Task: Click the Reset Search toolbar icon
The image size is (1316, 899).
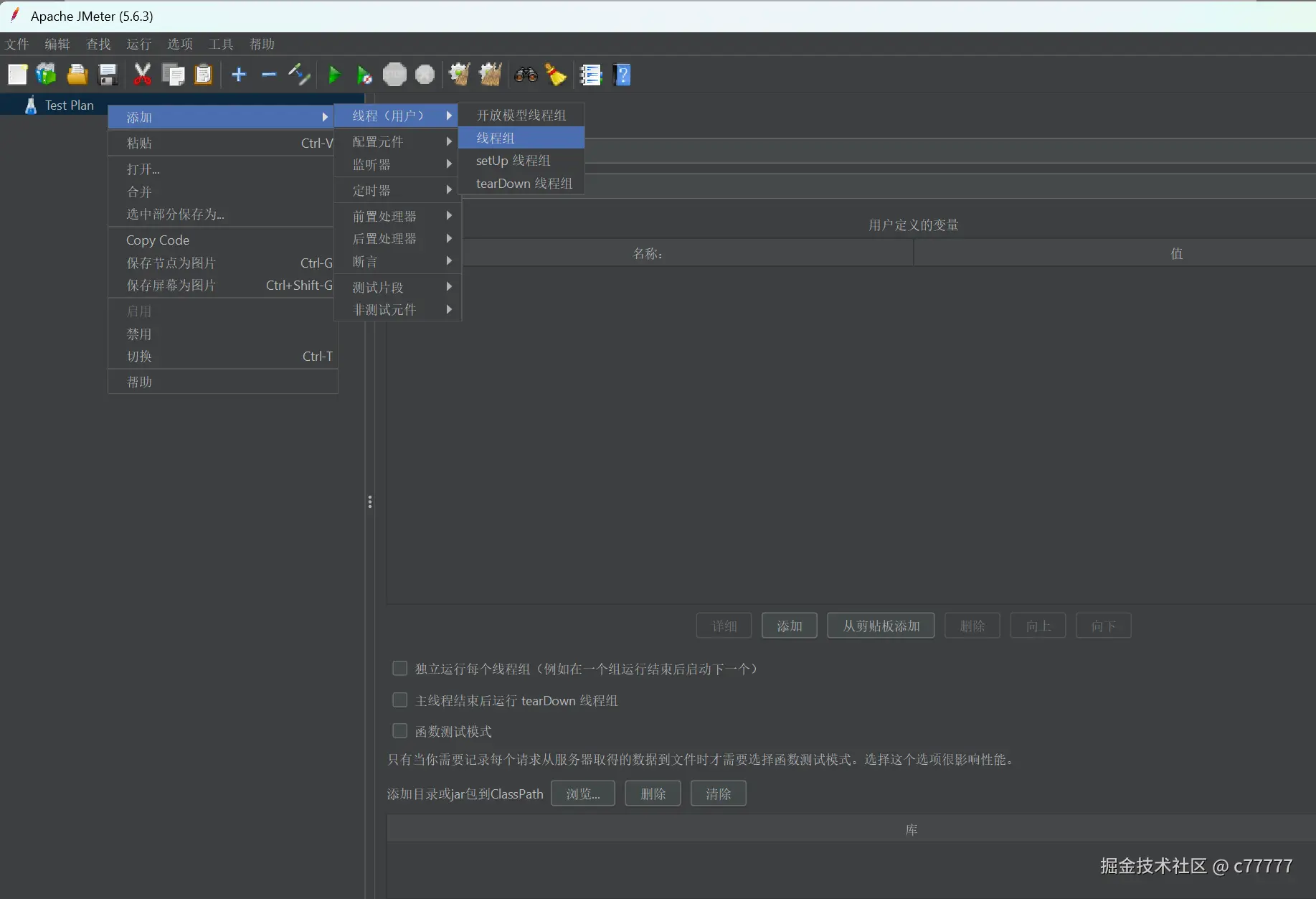Action: (x=556, y=75)
